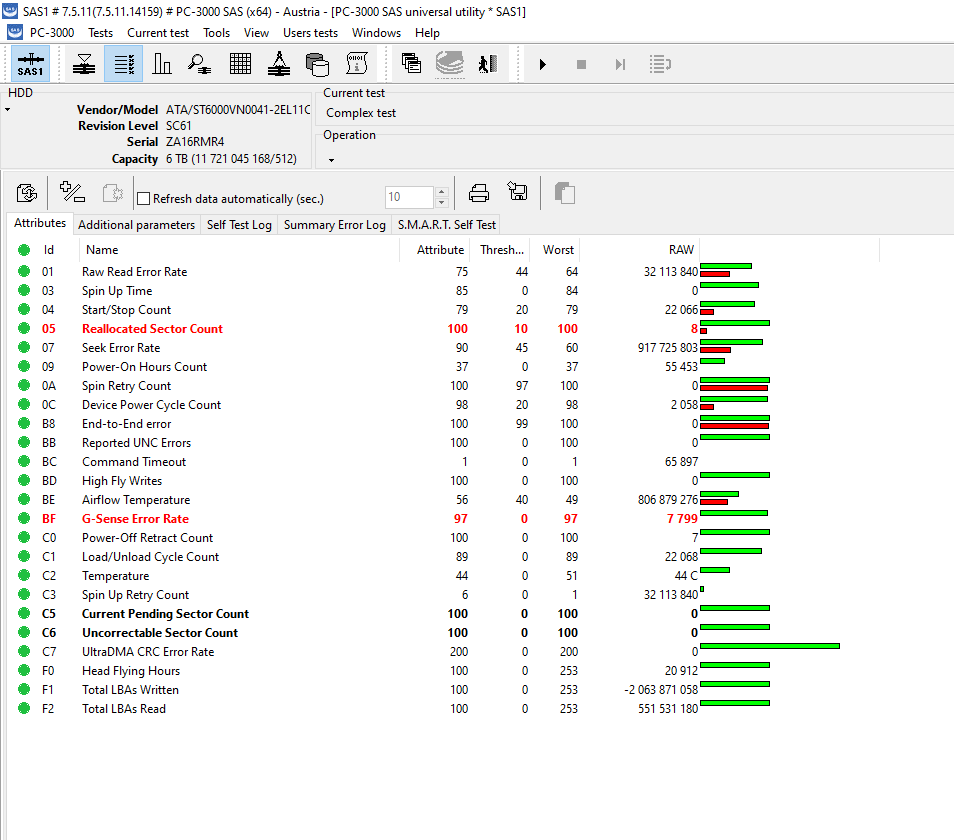The image size is (954, 840).
Task: Open the bar chart toolbar icon
Action: [x=162, y=64]
